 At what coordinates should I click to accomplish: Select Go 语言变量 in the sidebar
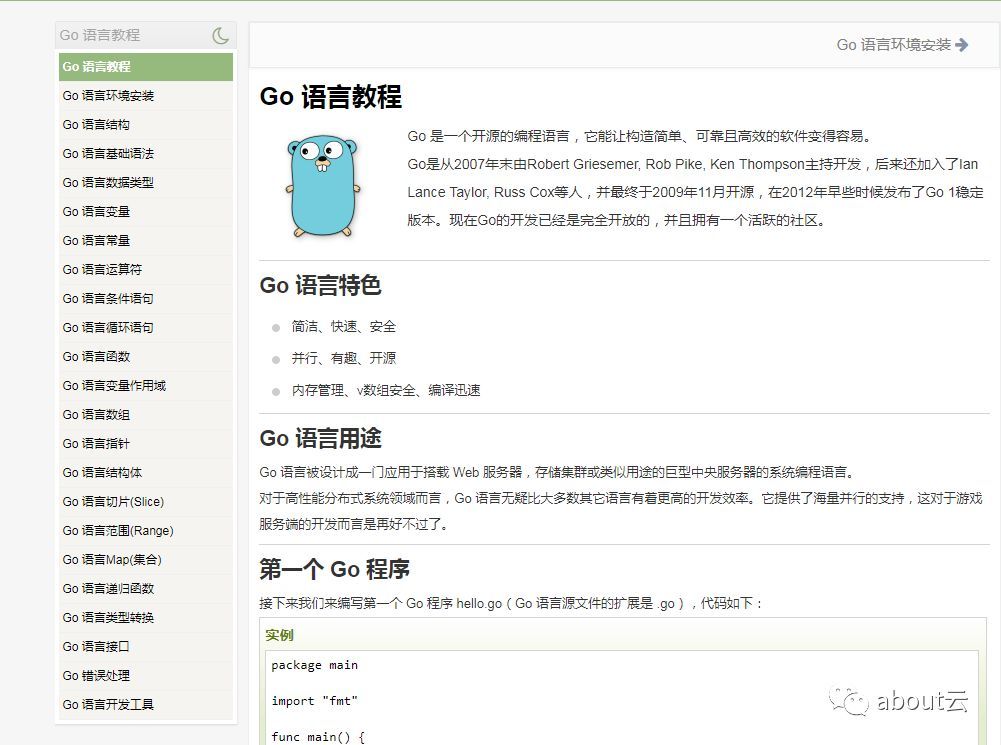[x=146, y=212]
